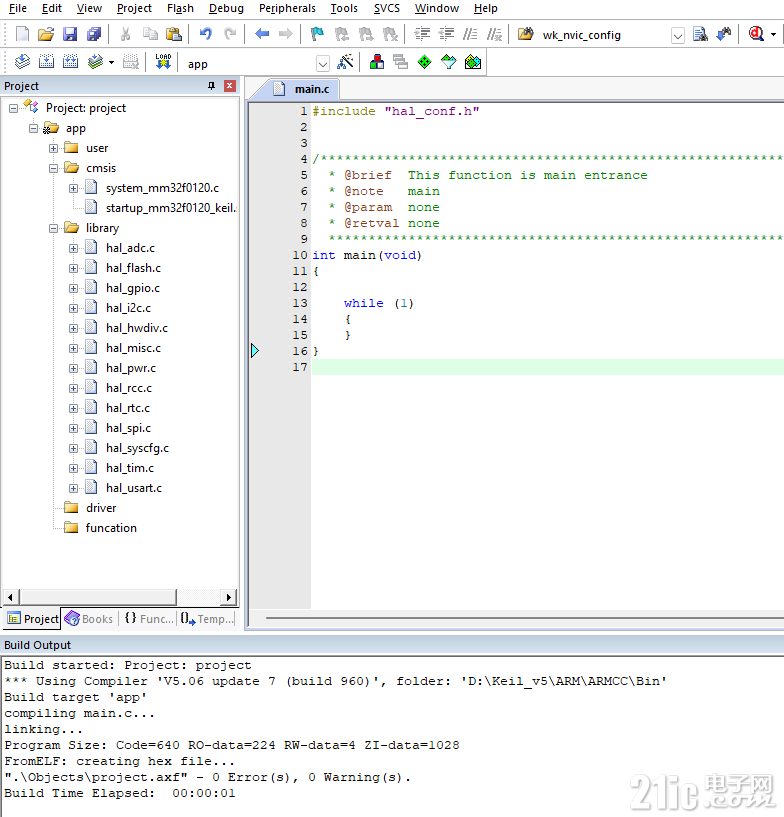
Task: Collapse the cmsis folder
Action: 53,168
